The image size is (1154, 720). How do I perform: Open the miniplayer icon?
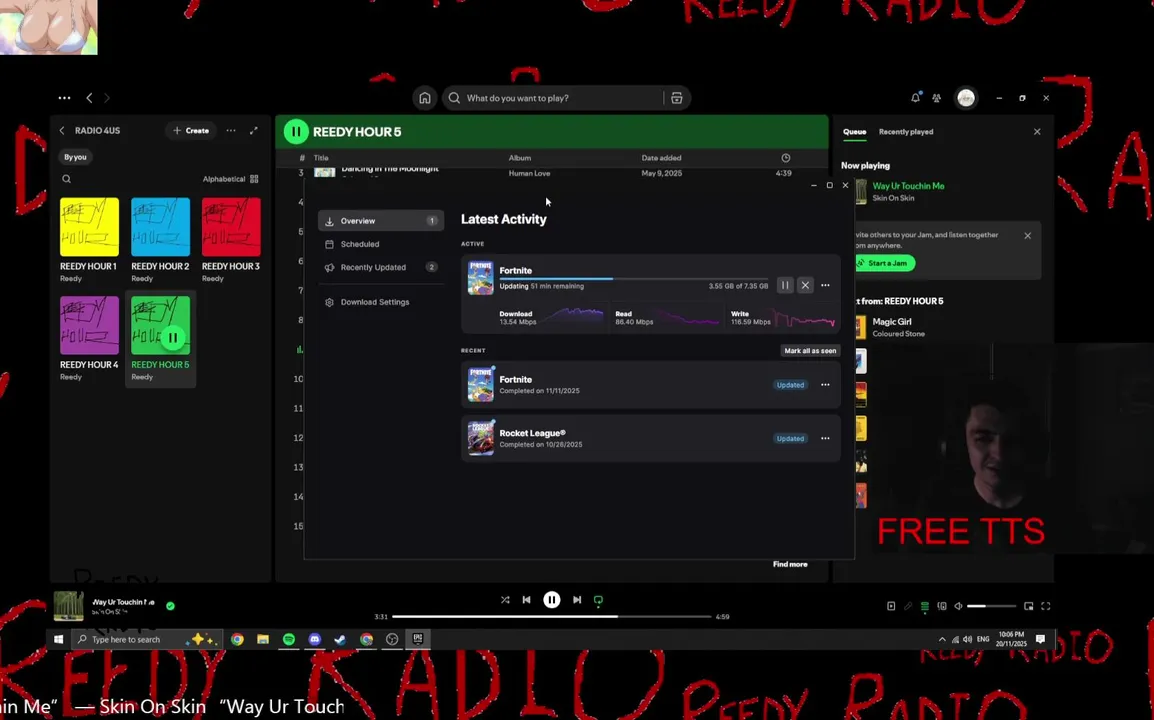click(1028, 606)
